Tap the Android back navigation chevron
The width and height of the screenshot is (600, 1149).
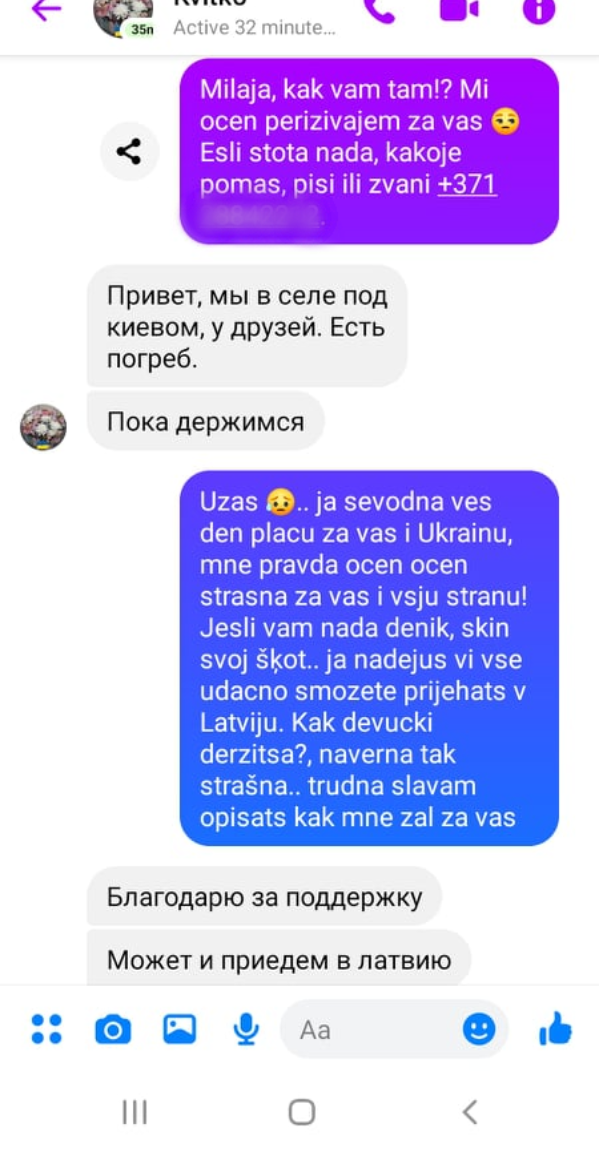click(470, 1112)
